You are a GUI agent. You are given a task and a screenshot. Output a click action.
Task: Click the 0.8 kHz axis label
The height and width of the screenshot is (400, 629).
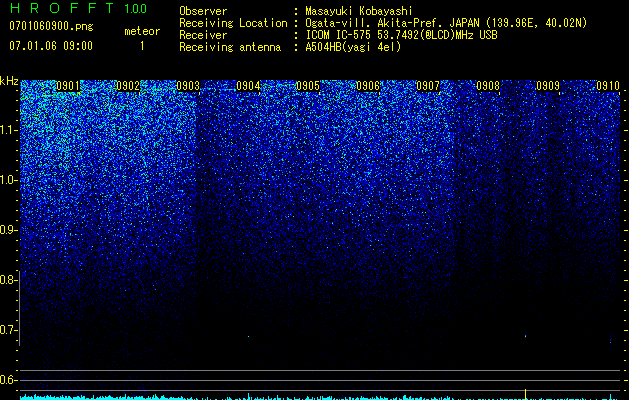(x=7, y=280)
